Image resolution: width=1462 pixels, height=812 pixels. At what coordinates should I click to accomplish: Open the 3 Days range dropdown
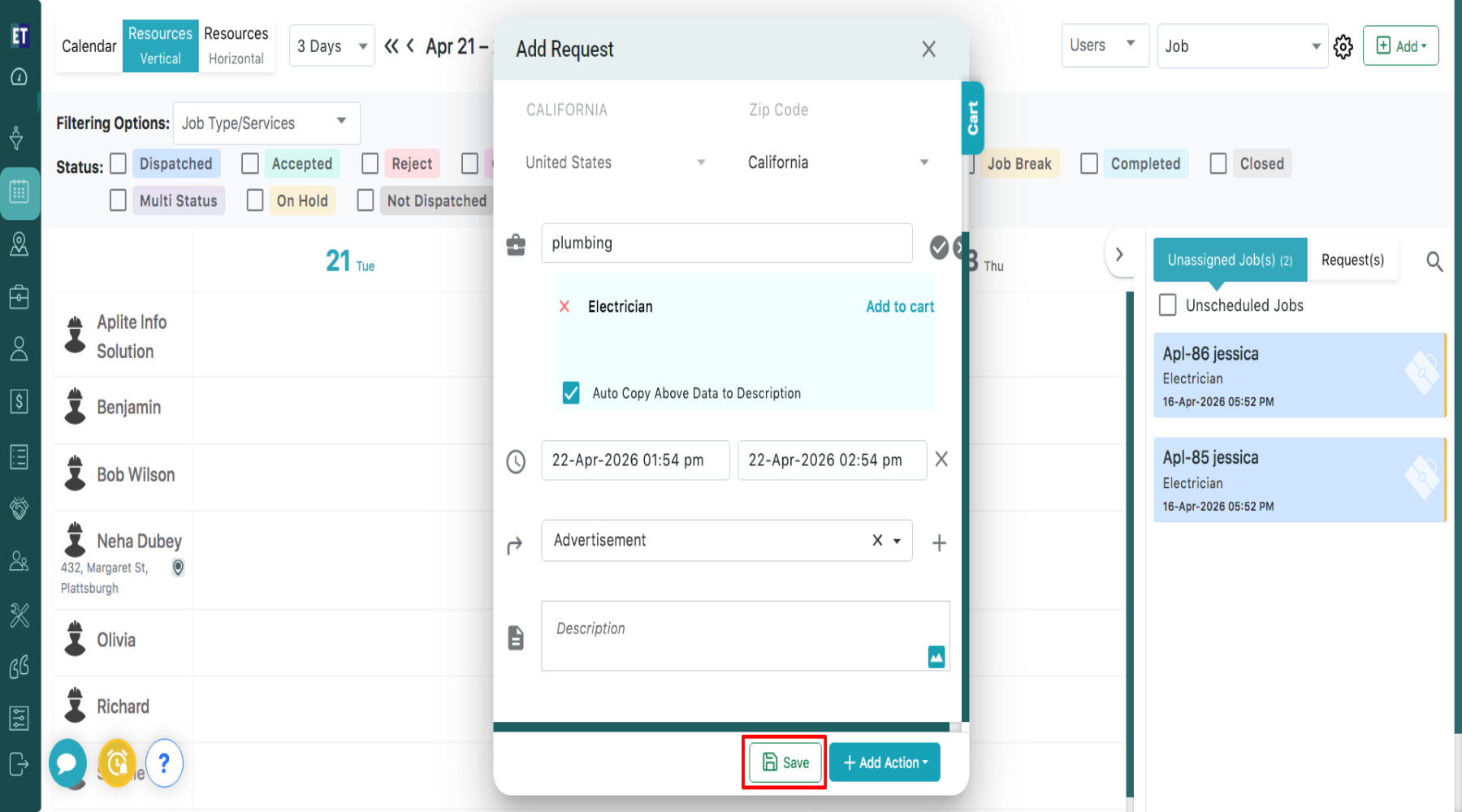331,46
